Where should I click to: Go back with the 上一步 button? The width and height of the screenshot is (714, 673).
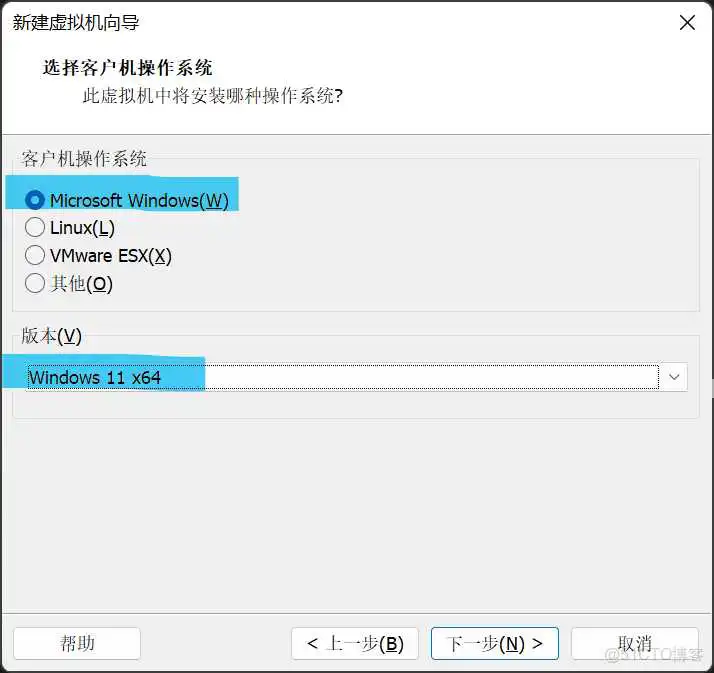(x=355, y=643)
